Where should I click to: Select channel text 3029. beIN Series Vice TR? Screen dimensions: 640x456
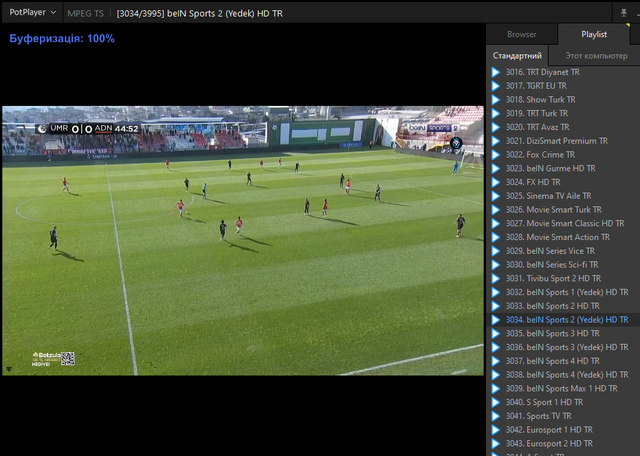point(550,251)
